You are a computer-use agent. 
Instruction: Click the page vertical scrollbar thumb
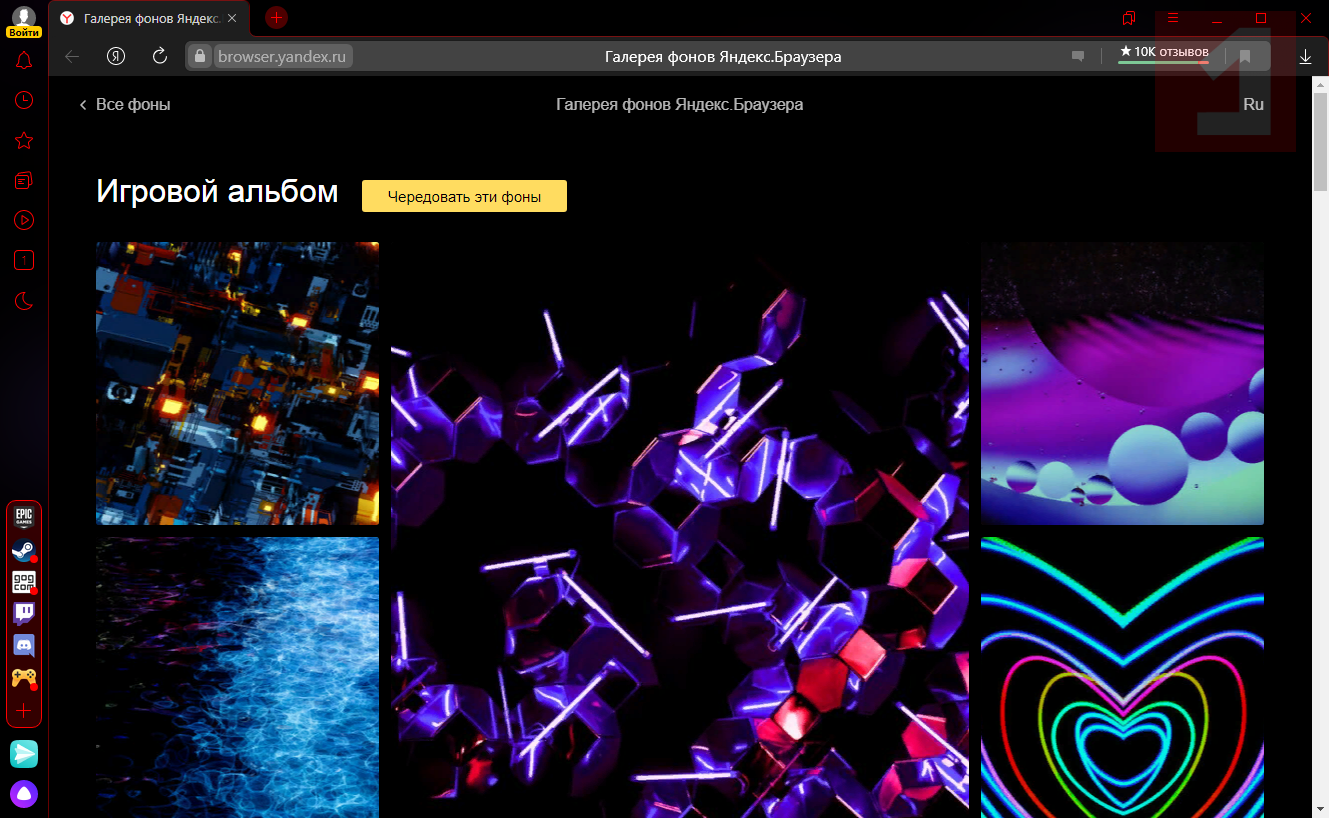coord(1320,142)
